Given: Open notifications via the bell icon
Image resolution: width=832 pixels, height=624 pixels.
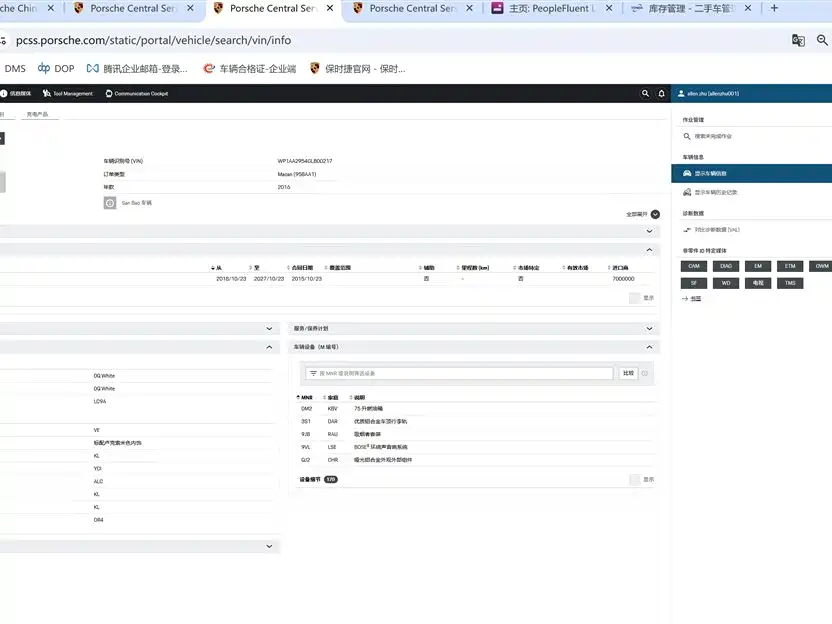Looking at the screenshot, I should pyautogui.click(x=661, y=93).
